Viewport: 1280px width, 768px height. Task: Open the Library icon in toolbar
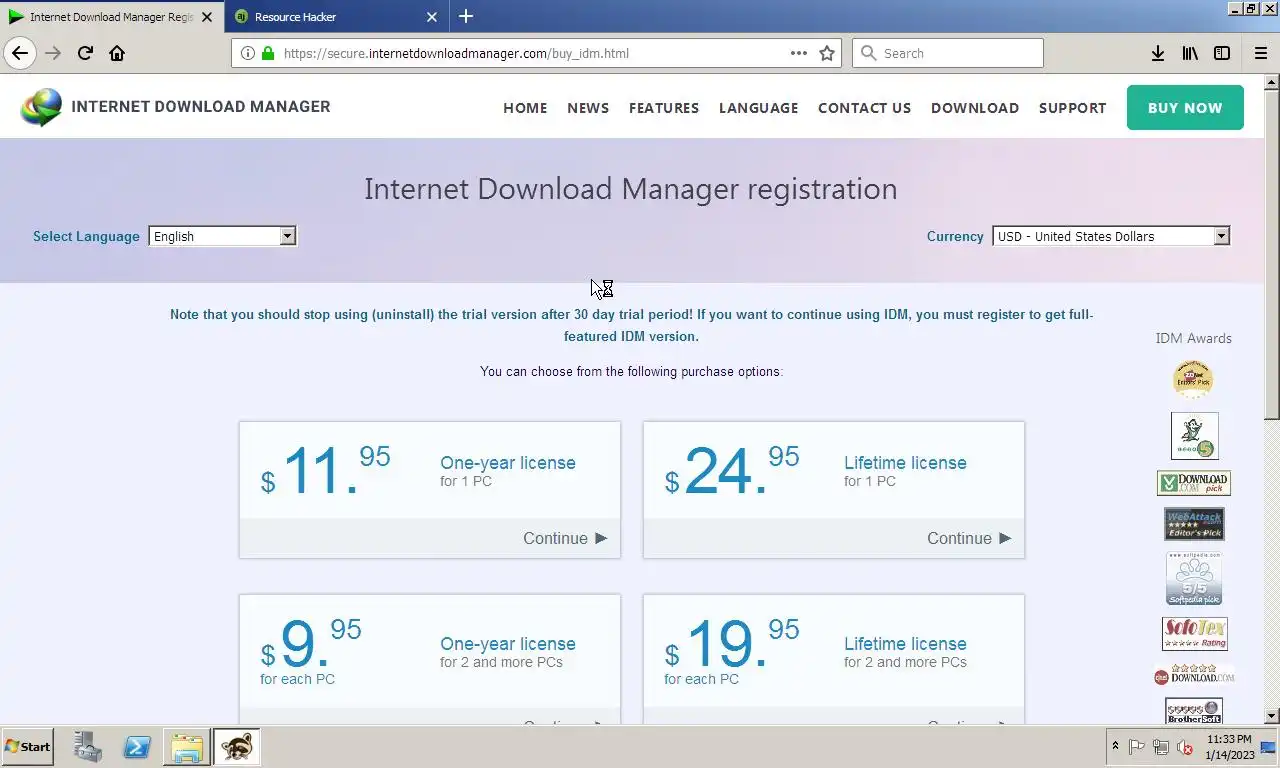(1190, 53)
